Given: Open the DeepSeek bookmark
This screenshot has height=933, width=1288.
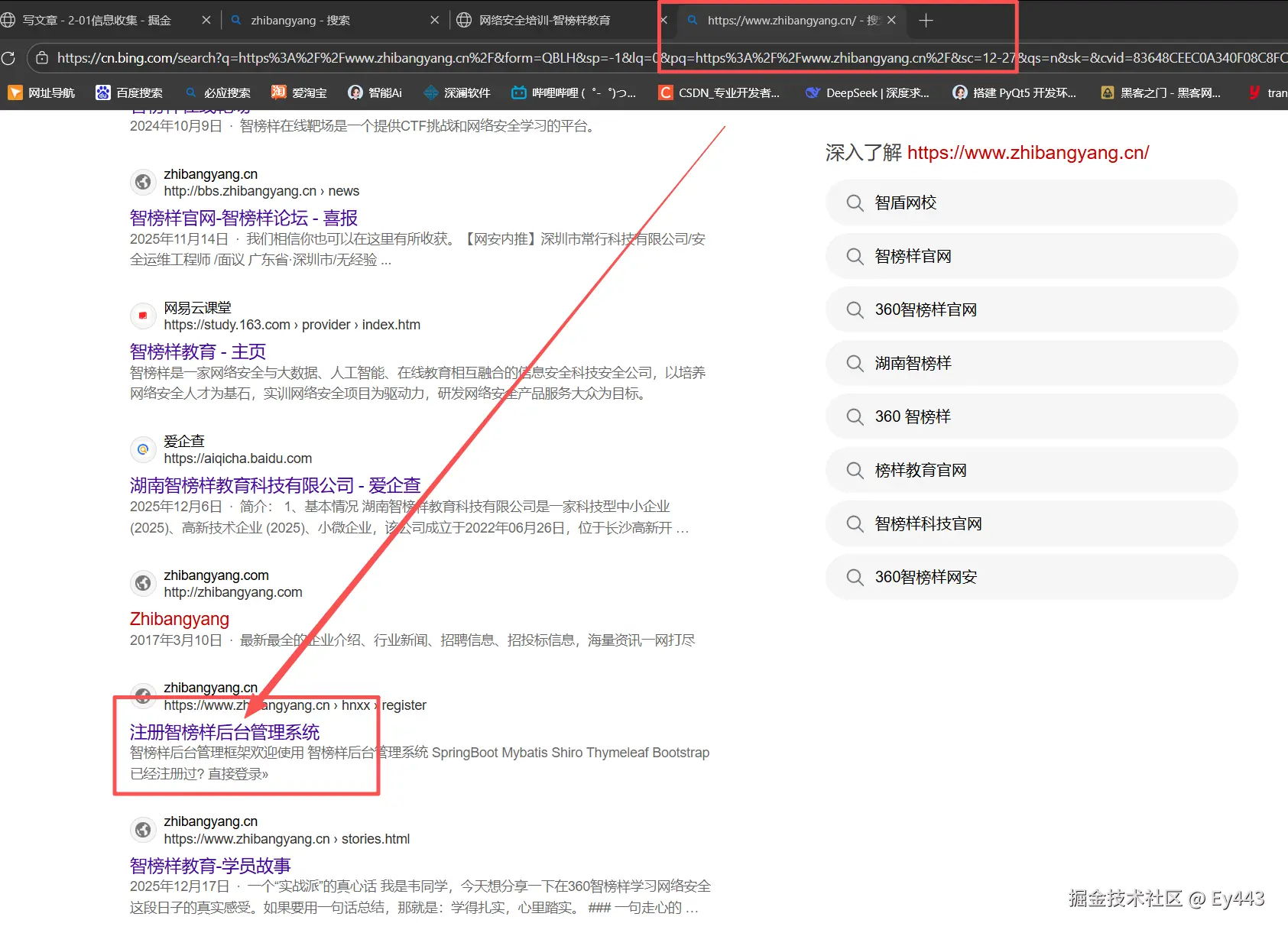Looking at the screenshot, I should coord(868,92).
